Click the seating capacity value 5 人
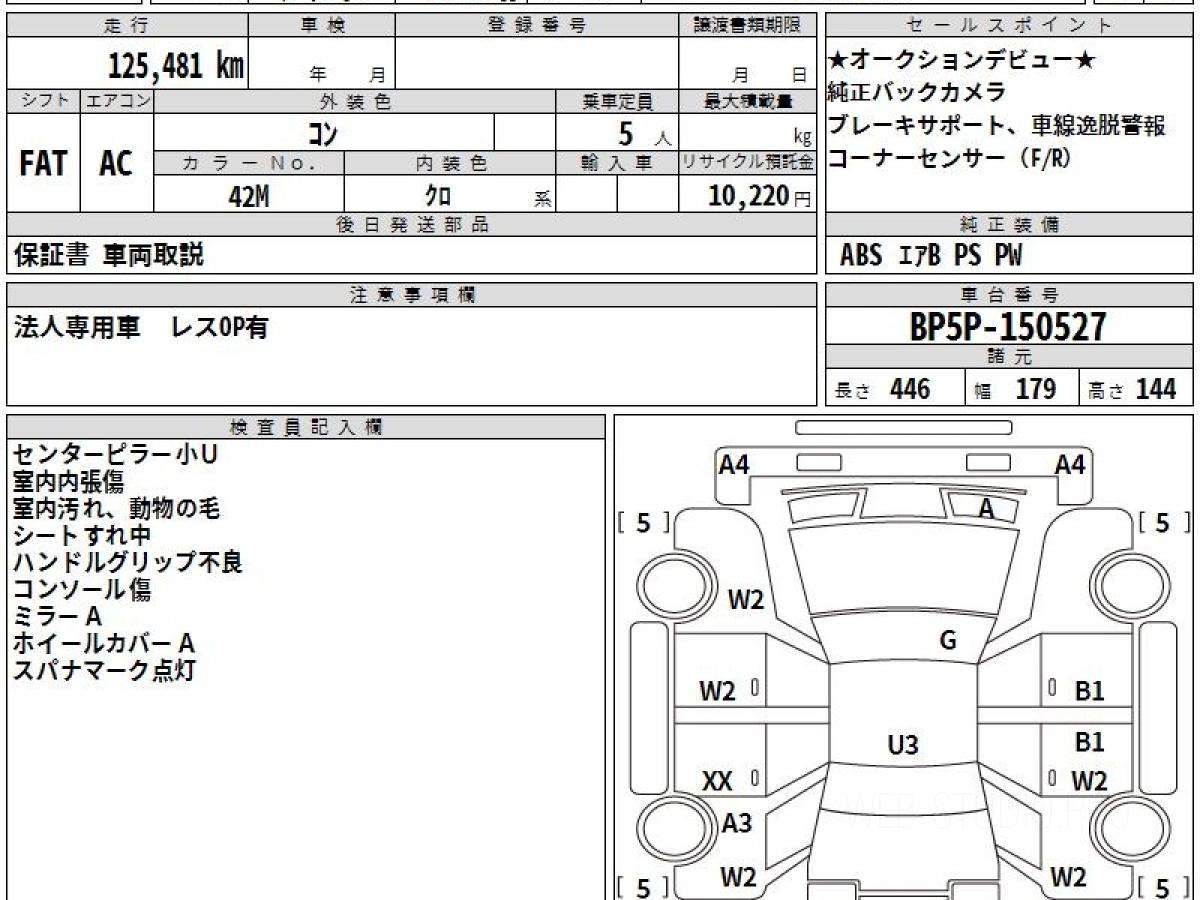The height and width of the screenshot is (900, 1200). coord(645,132)
